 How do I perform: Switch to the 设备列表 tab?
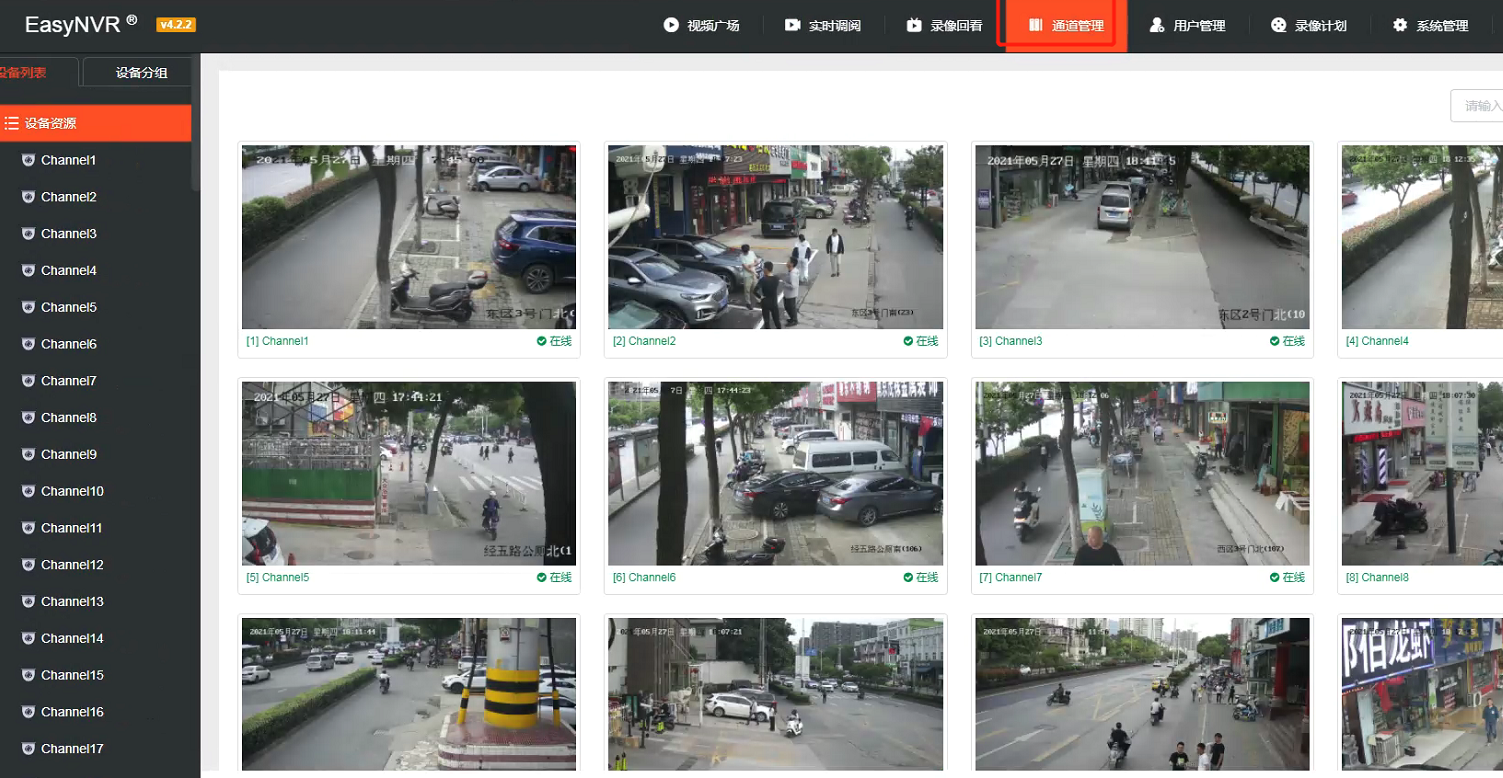coord(38,72)
